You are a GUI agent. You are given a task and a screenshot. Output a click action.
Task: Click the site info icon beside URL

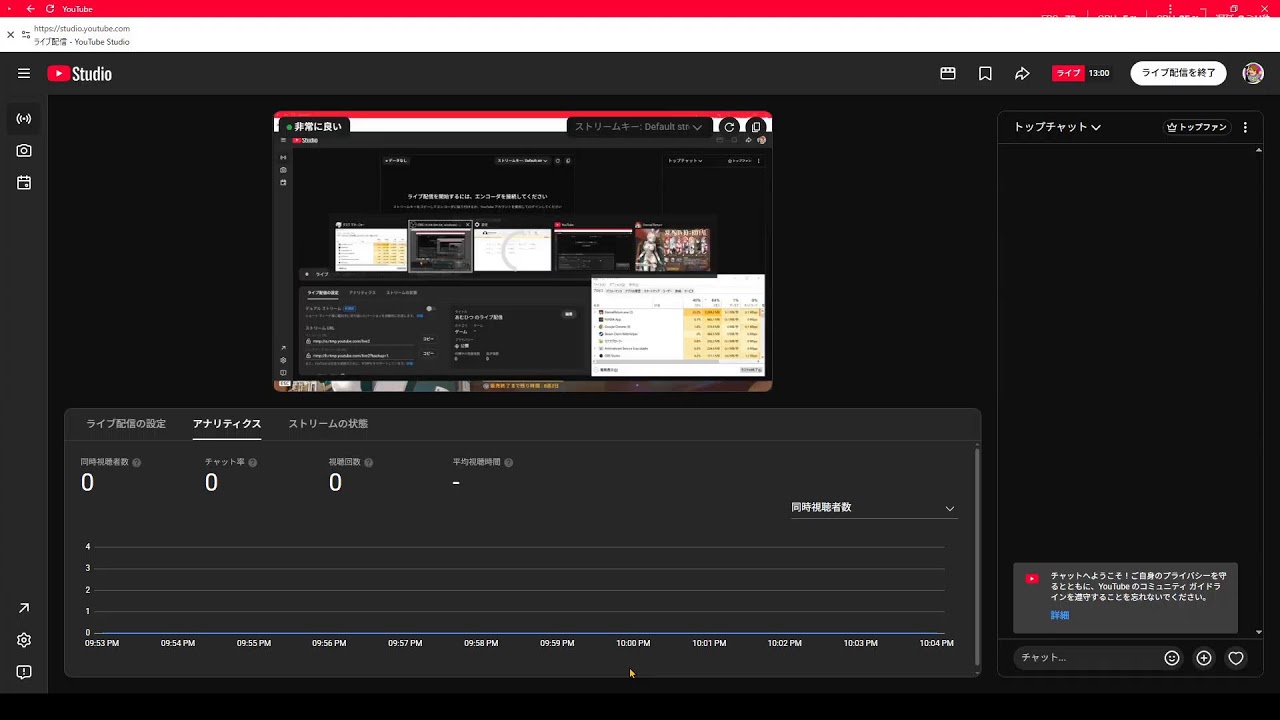[26, 35]
